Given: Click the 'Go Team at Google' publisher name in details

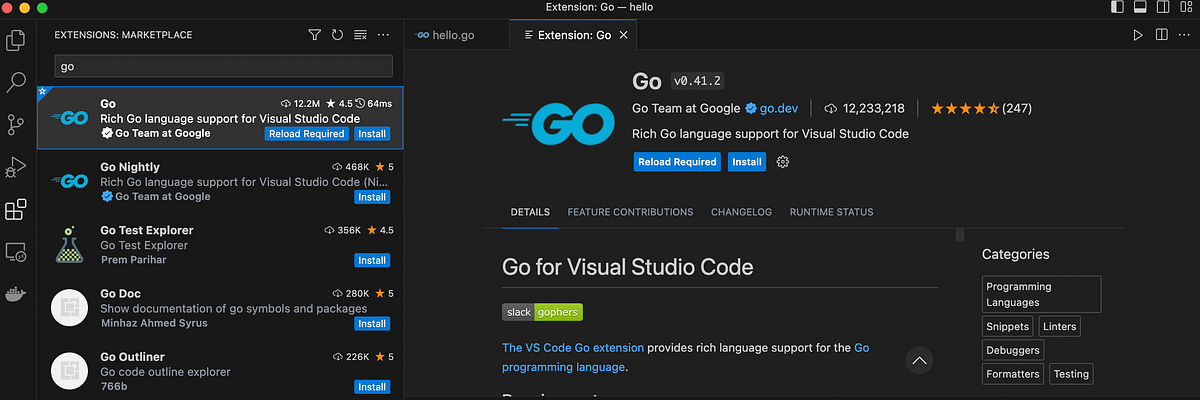Looking at the screenshot, I should (x=687, y=108).
